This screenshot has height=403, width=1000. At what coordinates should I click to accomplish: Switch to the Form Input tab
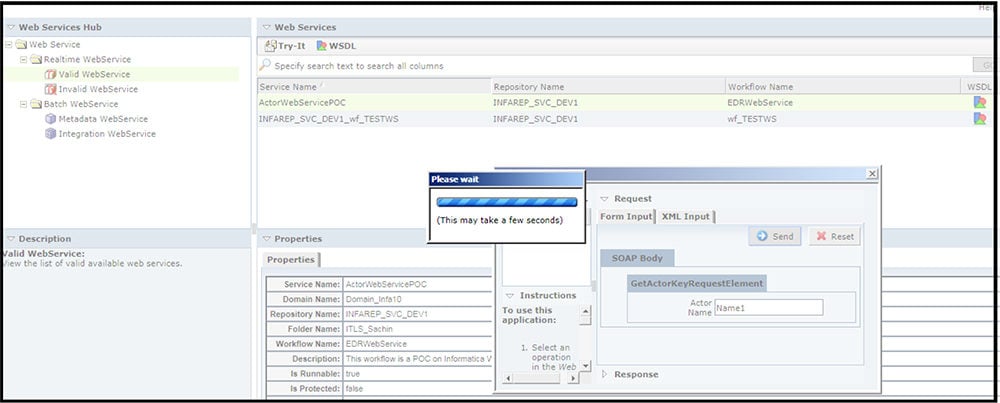626,216
